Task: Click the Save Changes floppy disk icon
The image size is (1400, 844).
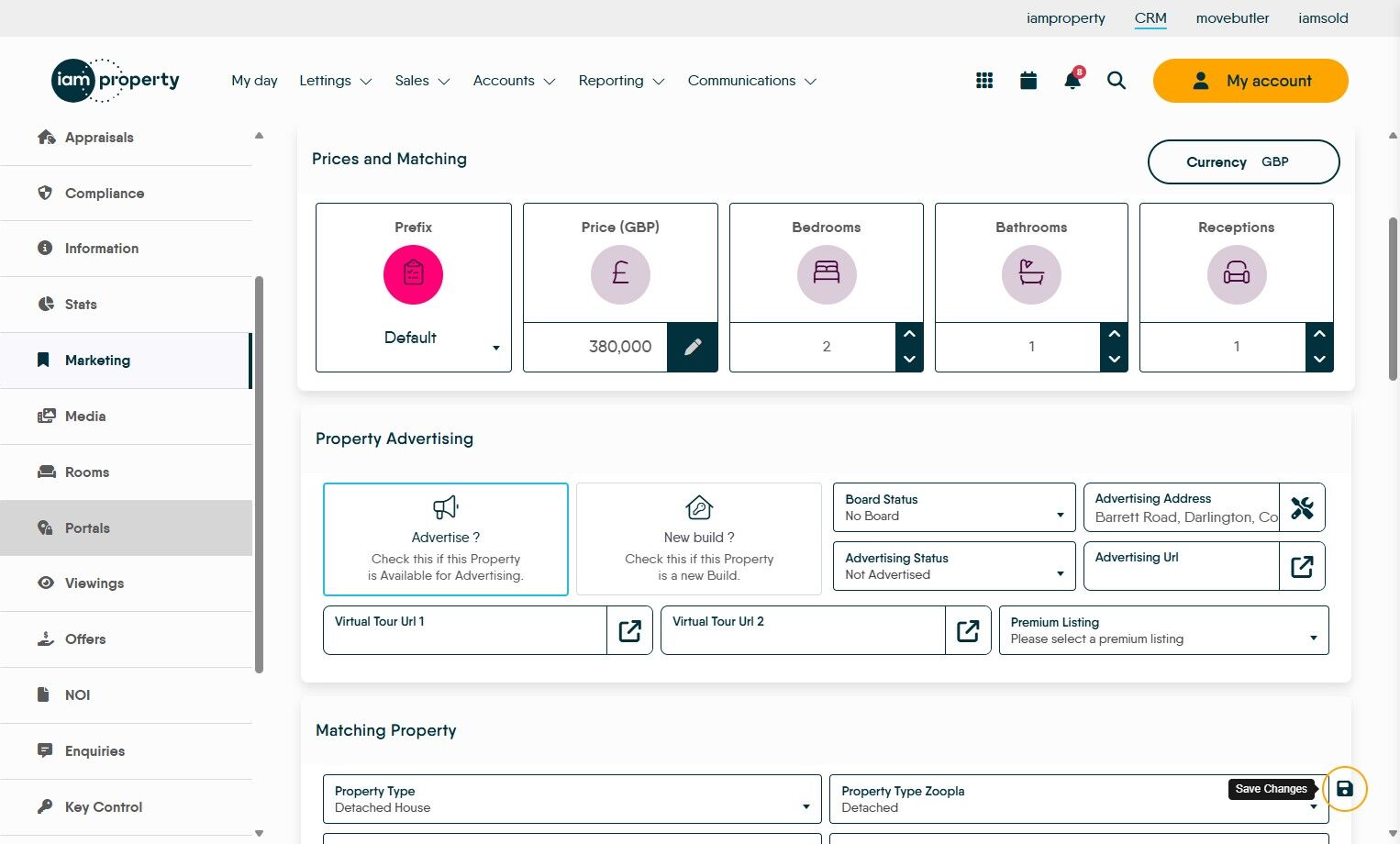Action: pos(1345,789)
